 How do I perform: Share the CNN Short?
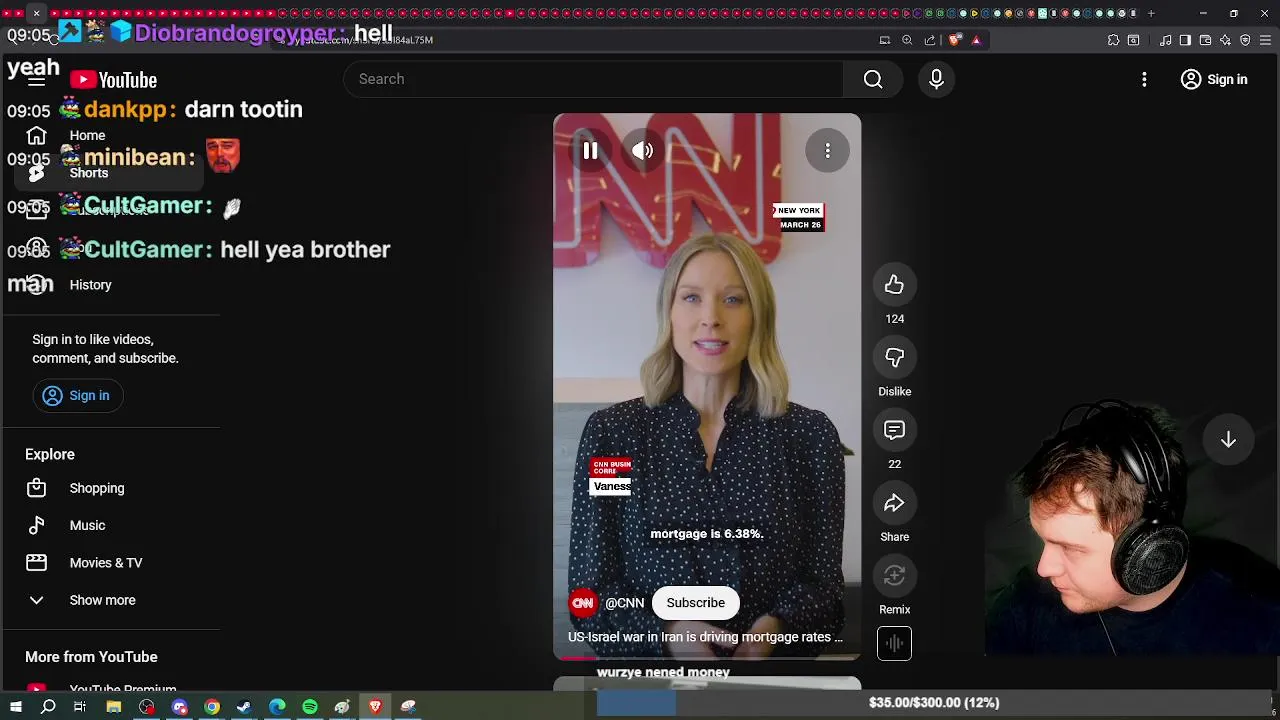tap(894, 503)
